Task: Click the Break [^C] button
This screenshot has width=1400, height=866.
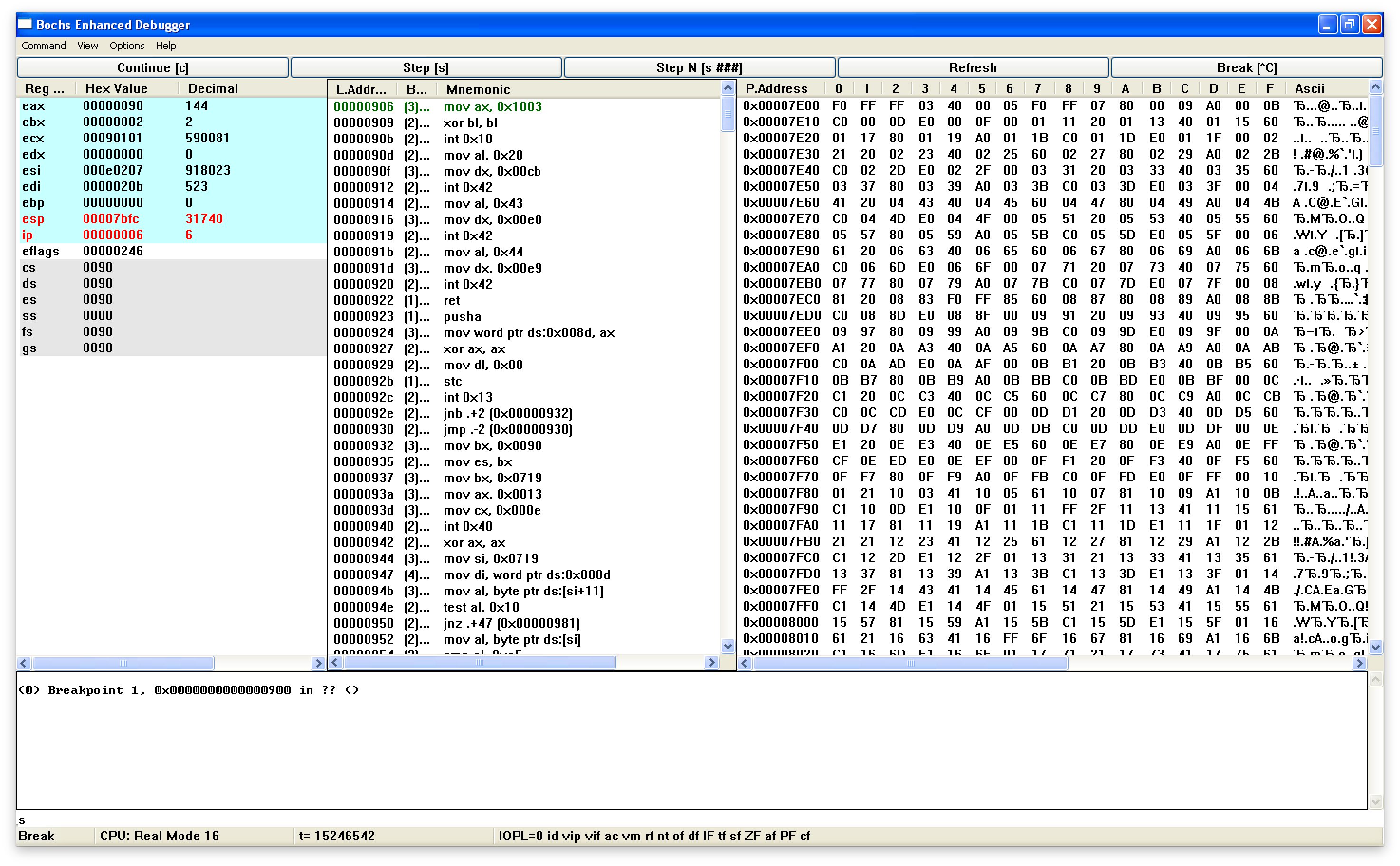Action: coord(1246,67)
